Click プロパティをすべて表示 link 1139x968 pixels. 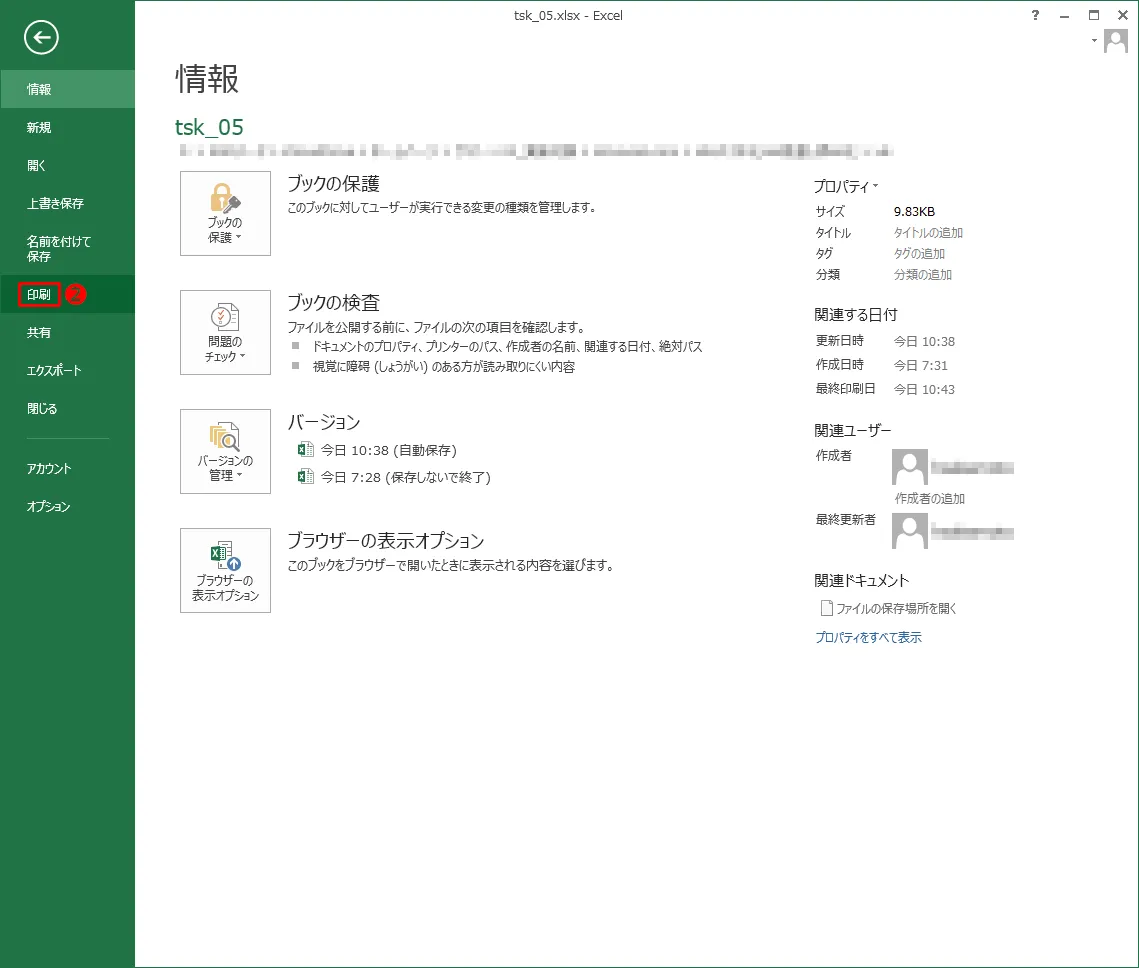[868, 638]
